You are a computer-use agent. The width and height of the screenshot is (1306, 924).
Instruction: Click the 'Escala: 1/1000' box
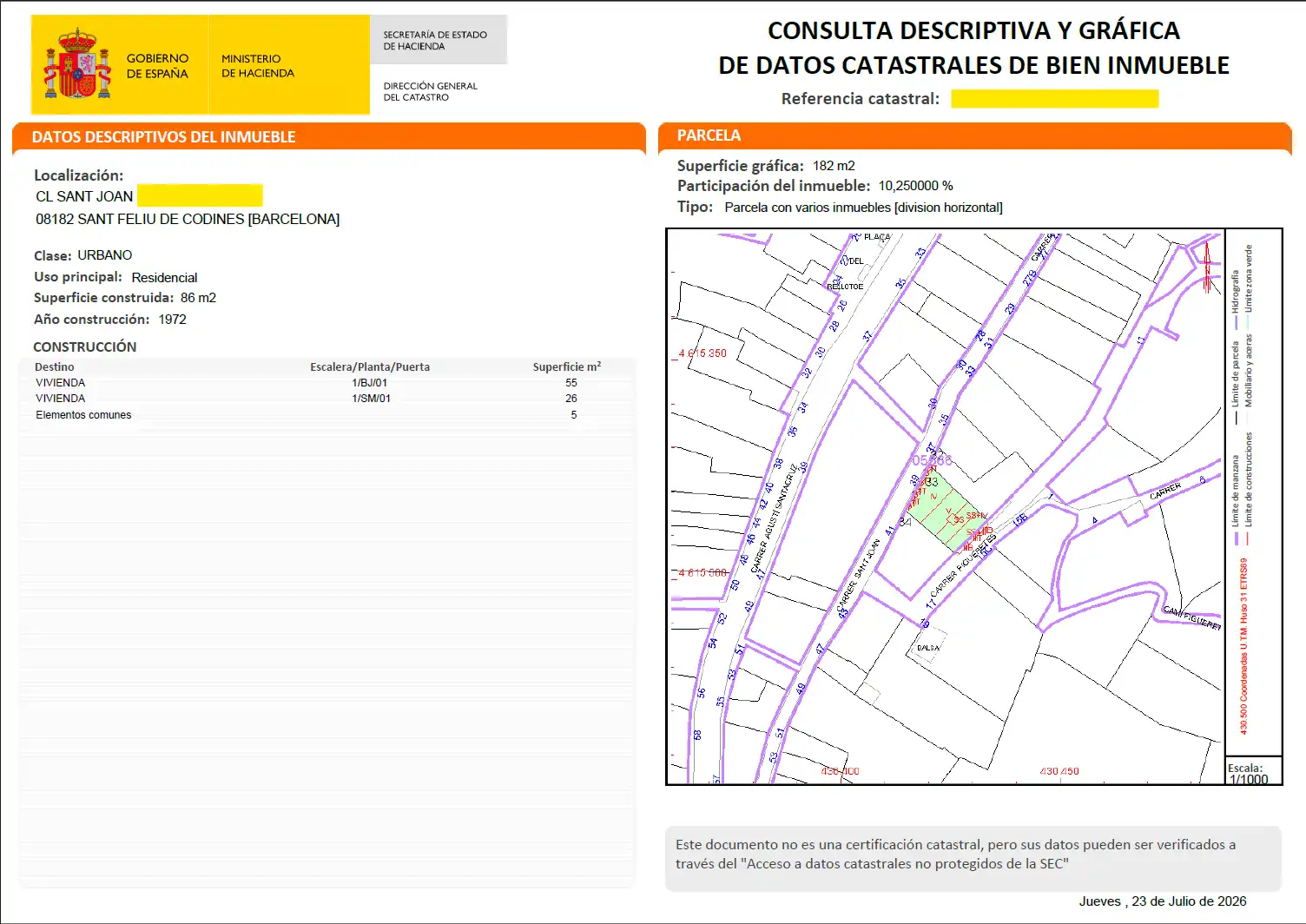[1253, 771]
